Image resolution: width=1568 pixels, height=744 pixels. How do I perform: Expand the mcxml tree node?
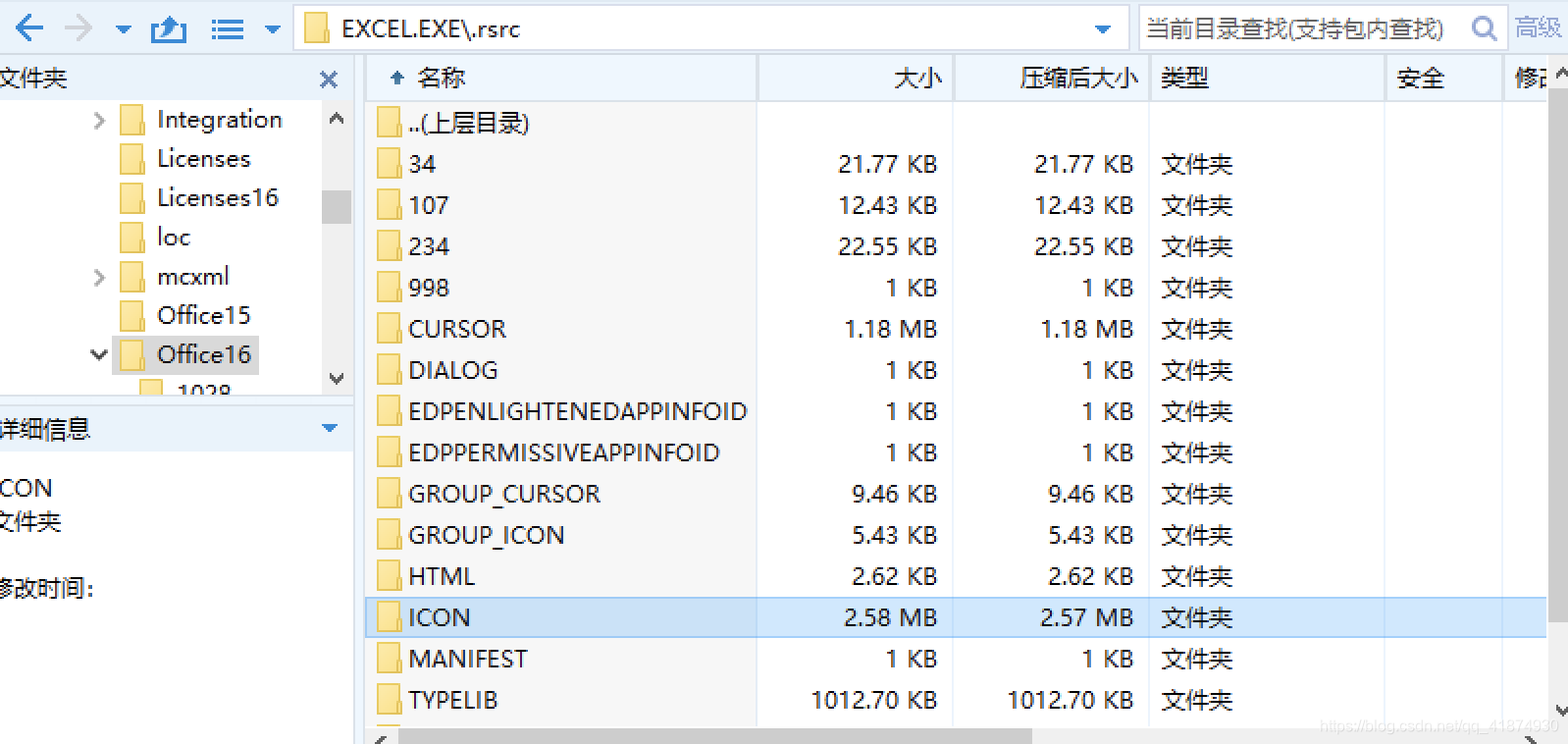[x=98, y=278]
